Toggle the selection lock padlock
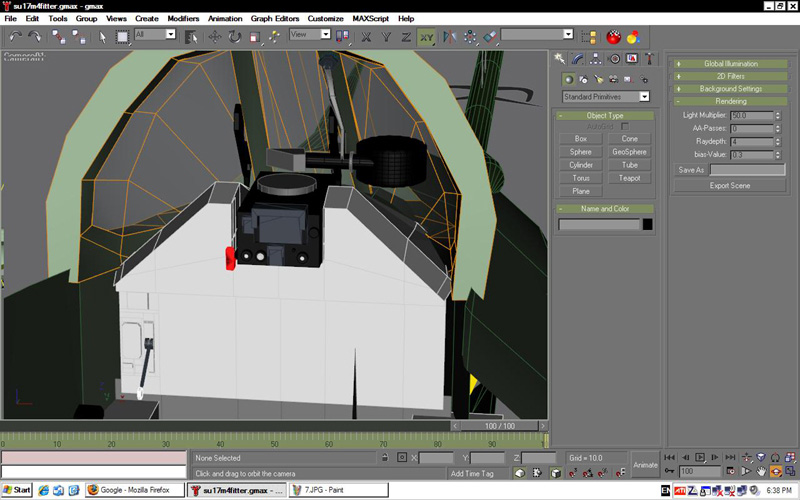Screen dimensions: 800x500 tap(385, 458)
